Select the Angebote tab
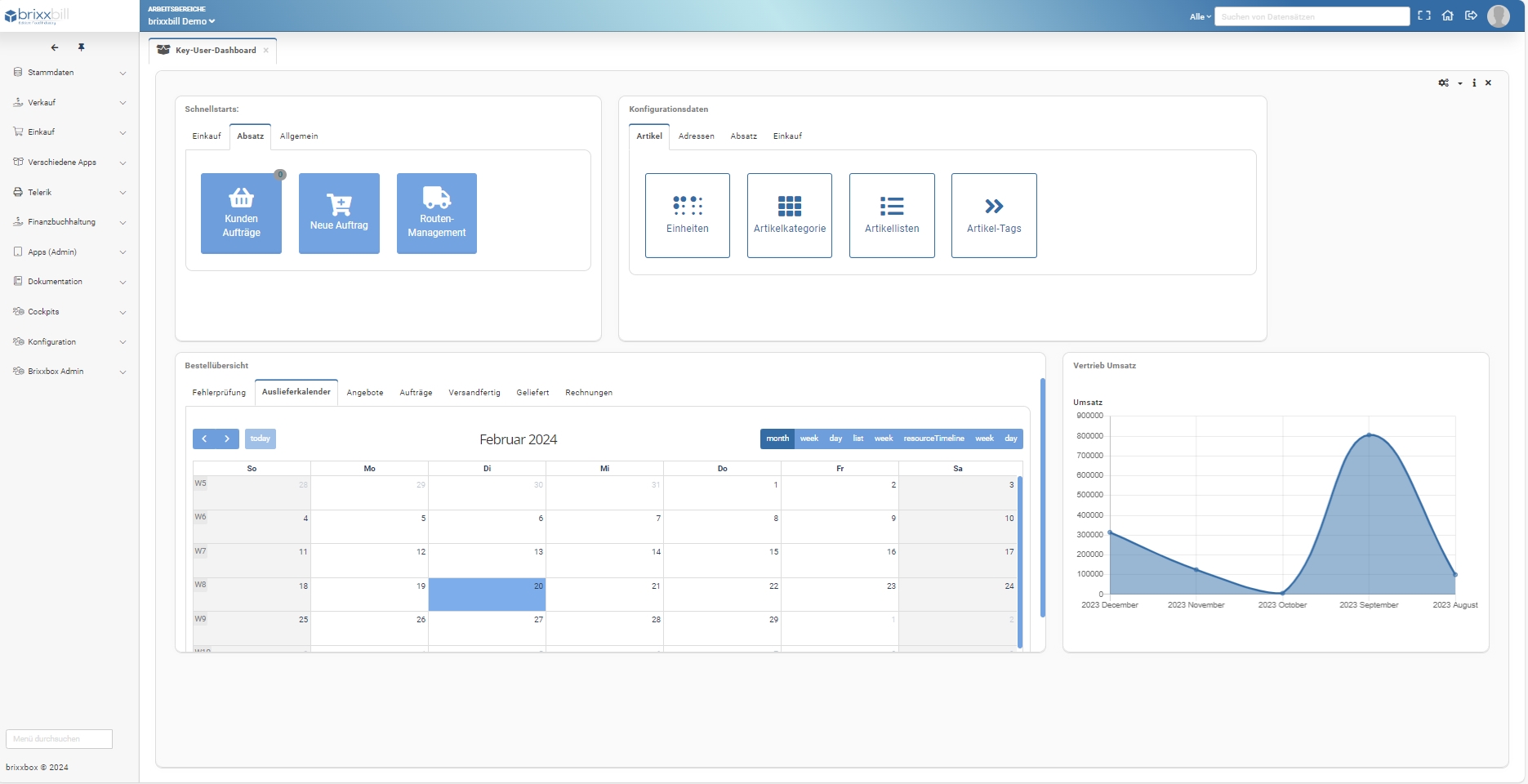The image size is (1528, 784). [365, 393]
